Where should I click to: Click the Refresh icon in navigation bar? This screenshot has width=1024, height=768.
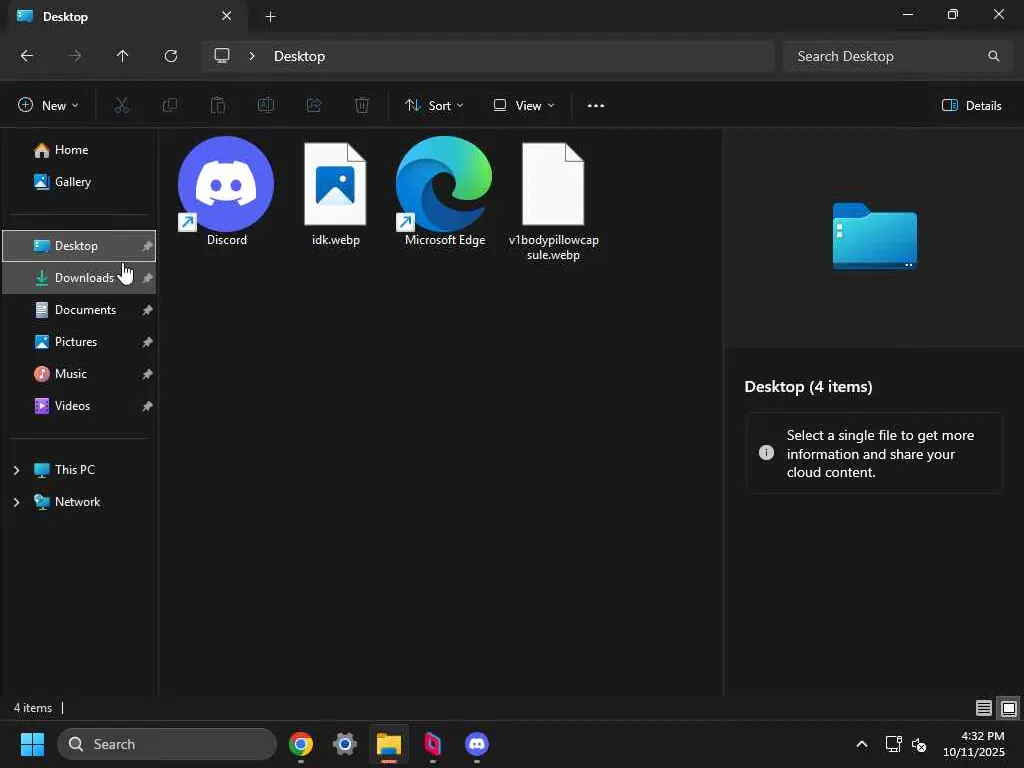[171, 56]
